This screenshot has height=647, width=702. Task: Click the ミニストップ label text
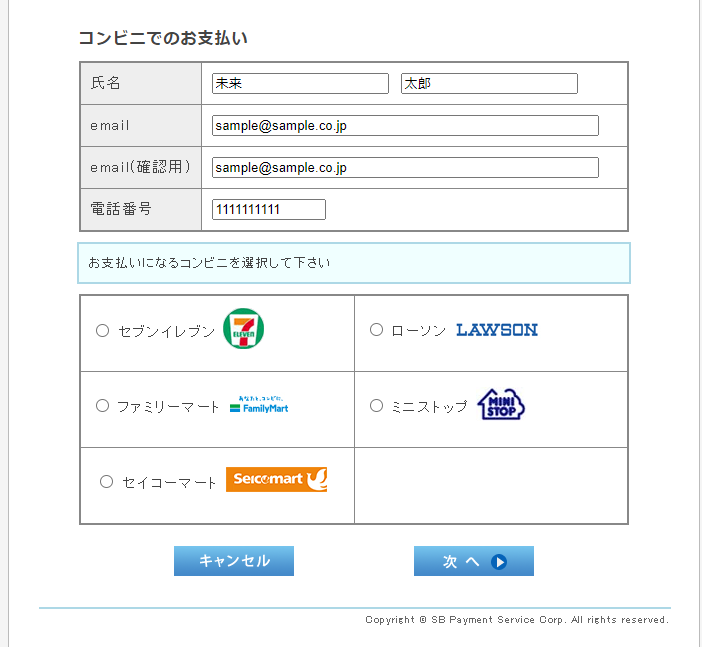[x=429, y=407]
